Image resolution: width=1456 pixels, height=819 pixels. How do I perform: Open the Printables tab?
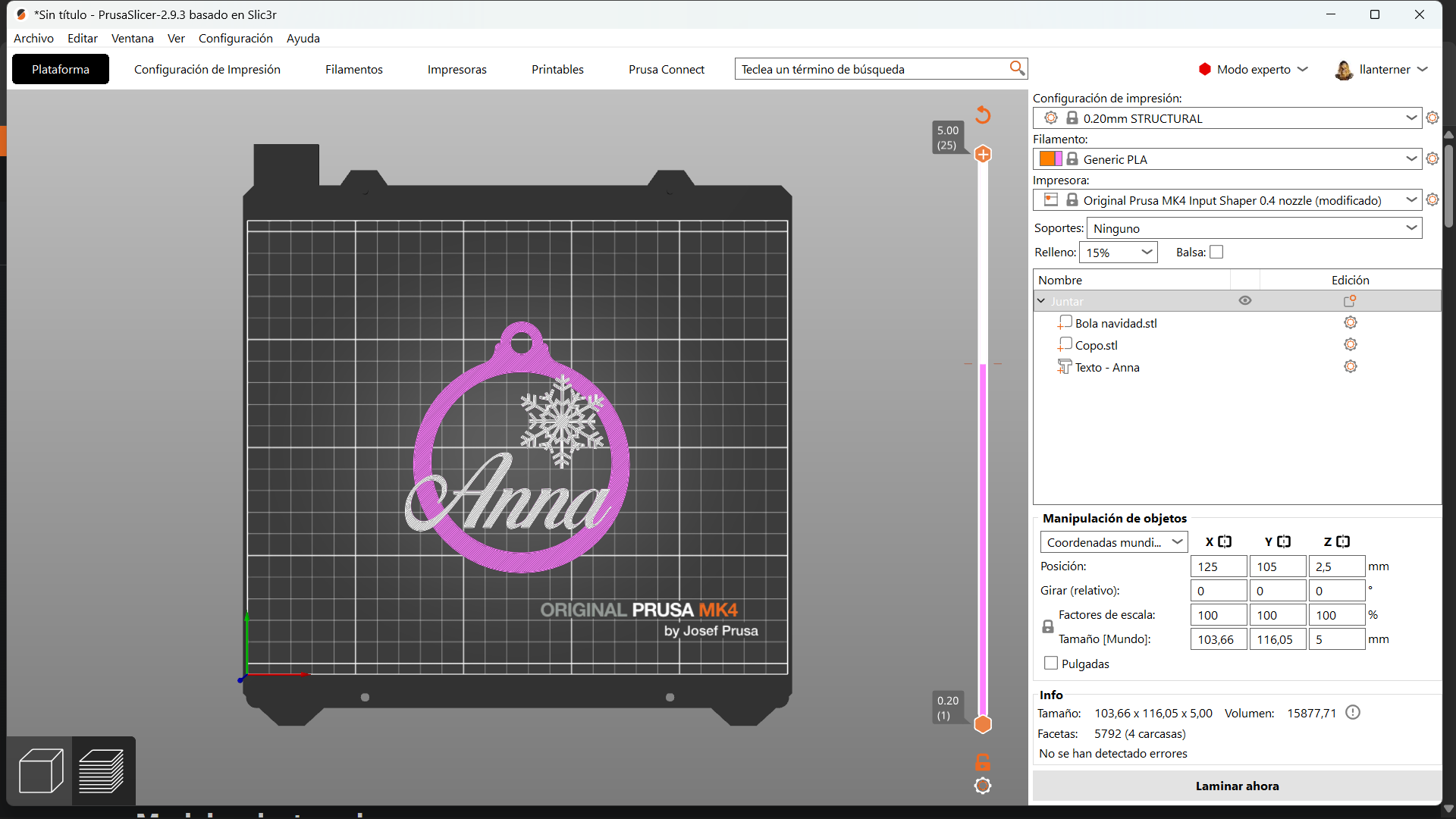click(557, 69)
